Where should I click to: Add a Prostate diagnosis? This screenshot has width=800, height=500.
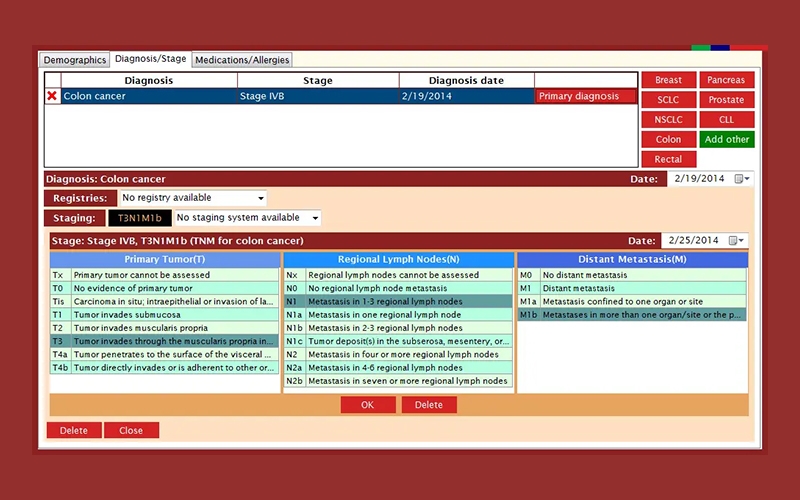click(726, 99)
